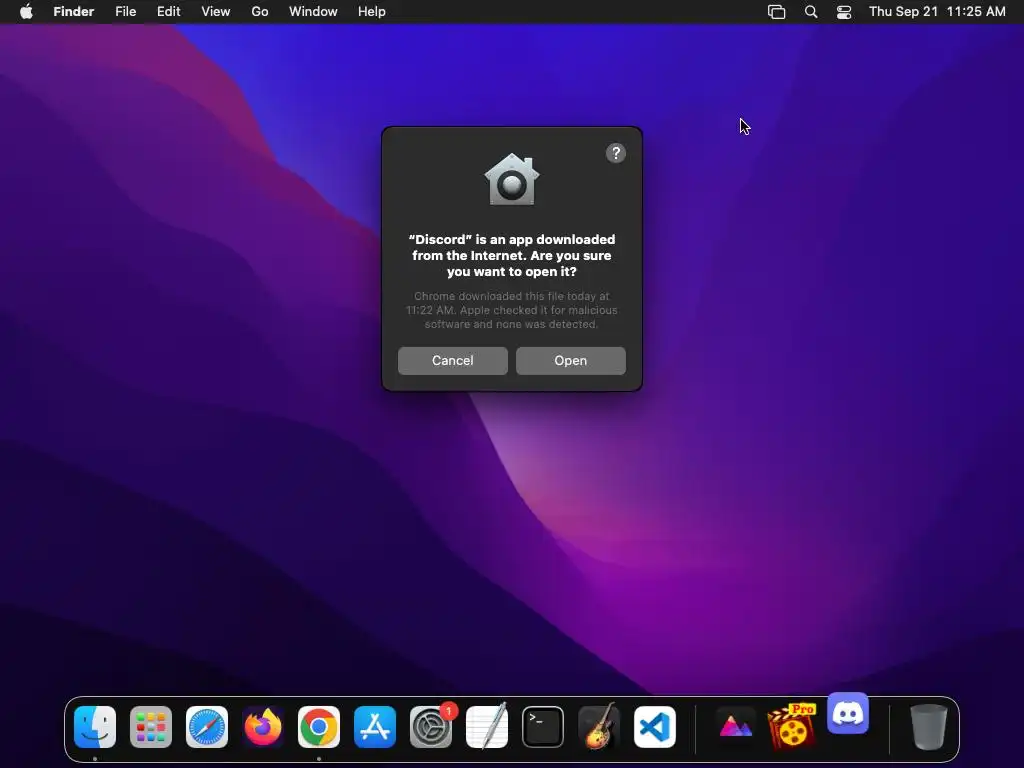The height and width of the screenshot is (768, 1024).
Task: Open GarageBand in the dock
Action: point(599,727)
